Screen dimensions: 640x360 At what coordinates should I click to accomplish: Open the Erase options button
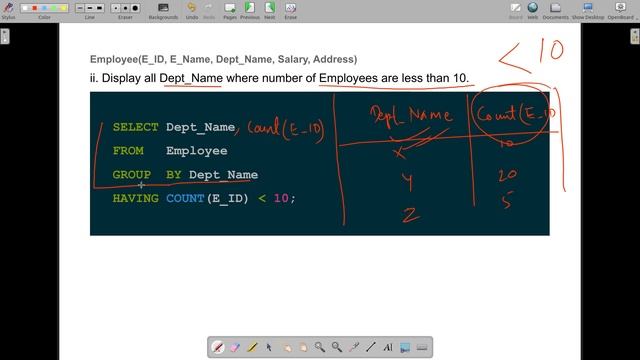pyautogui.click(x=291, y=10)
